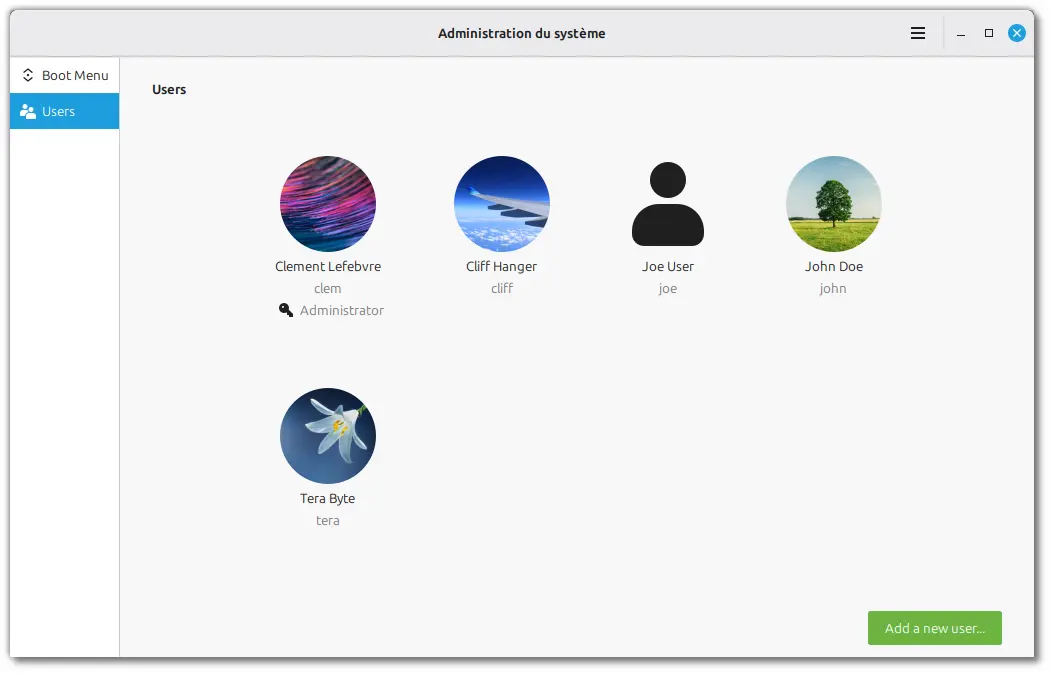Click the Users page heading
Viewport: 1050px width, 673px height.
tap(169, 90)
